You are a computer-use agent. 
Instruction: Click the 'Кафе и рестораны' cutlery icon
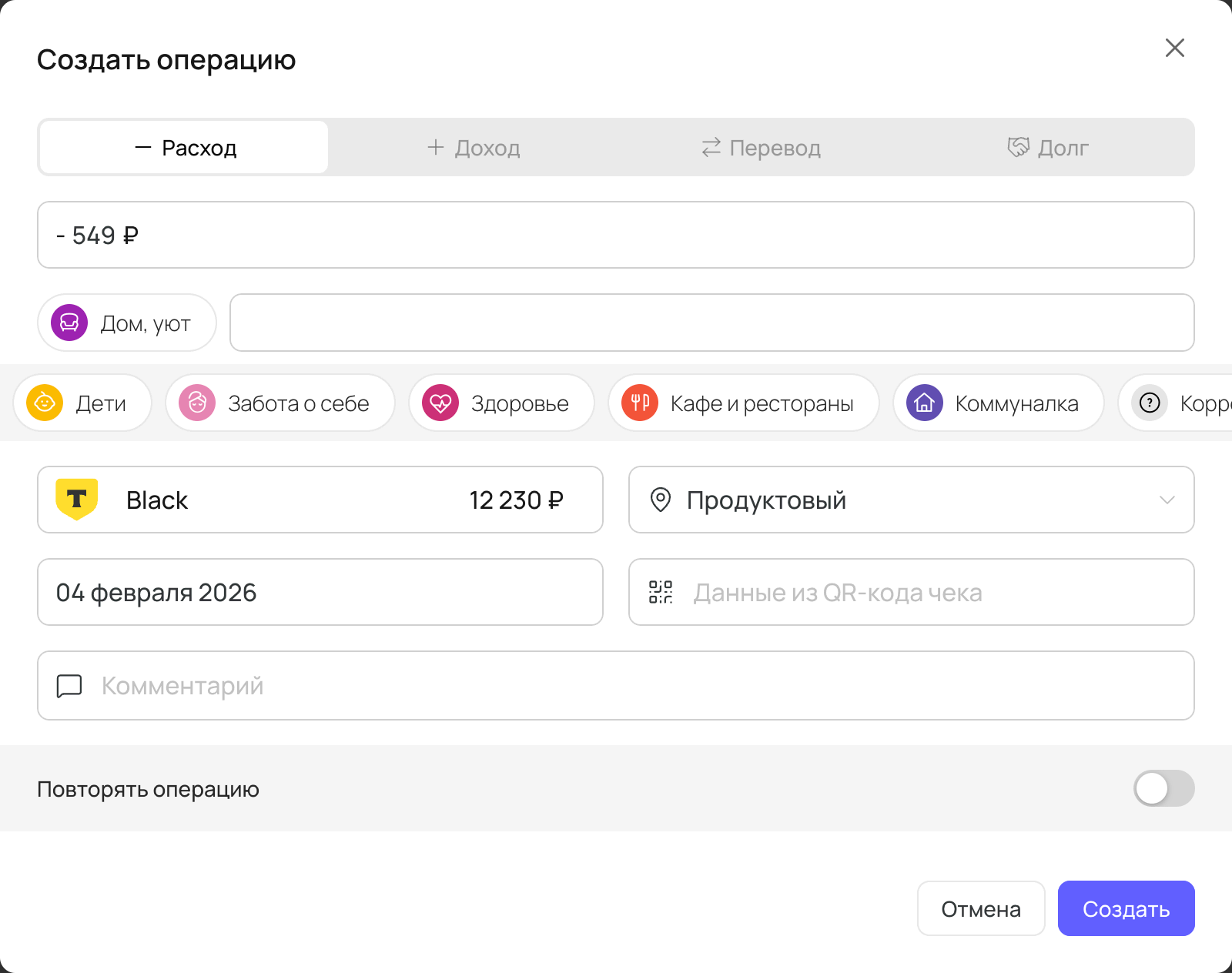click(638, 403)
